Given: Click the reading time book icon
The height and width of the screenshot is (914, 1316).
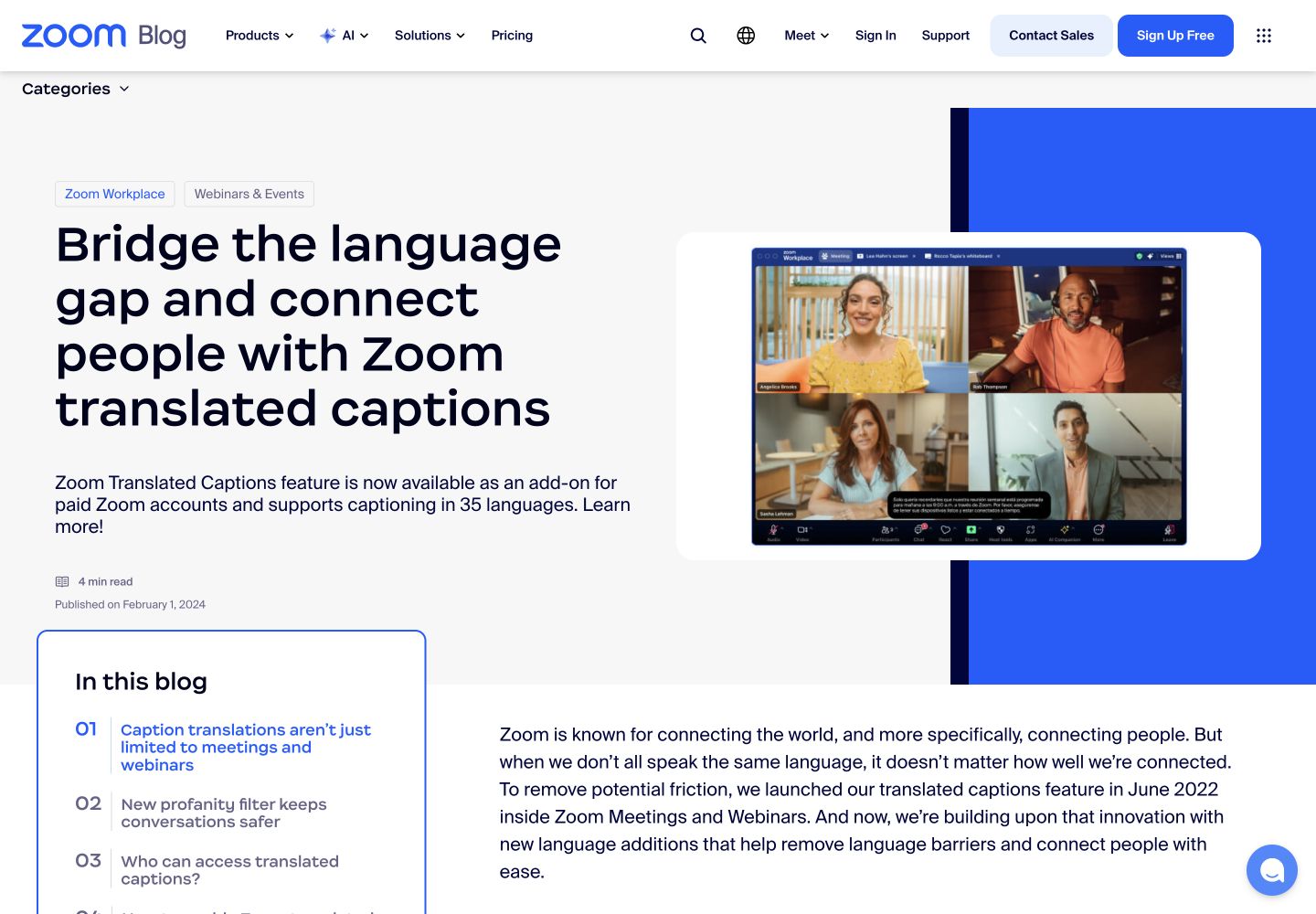Looking at the screenshot, I should coord(62,581).
